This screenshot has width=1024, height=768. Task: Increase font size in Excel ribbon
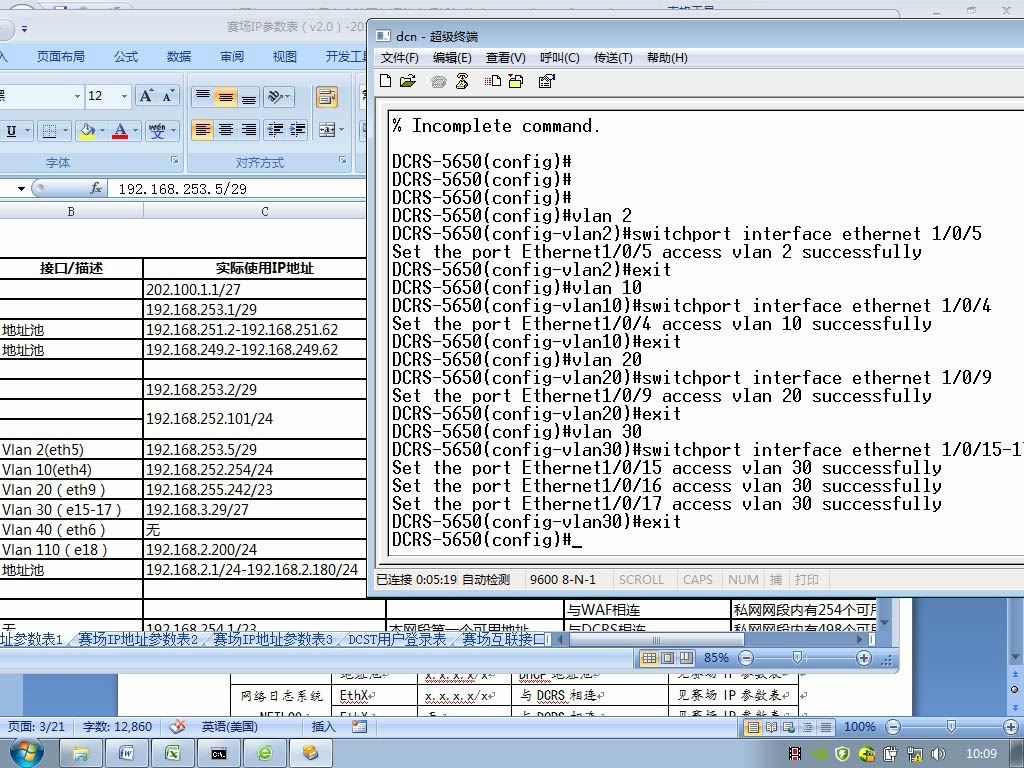(146, 96)
